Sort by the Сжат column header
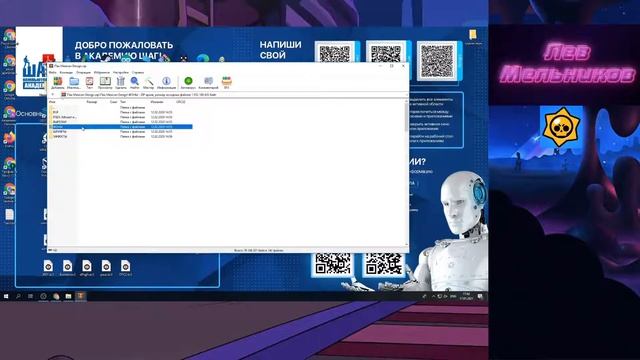The width and height of the screenshot is (640, 360). (x=113, y=102)
